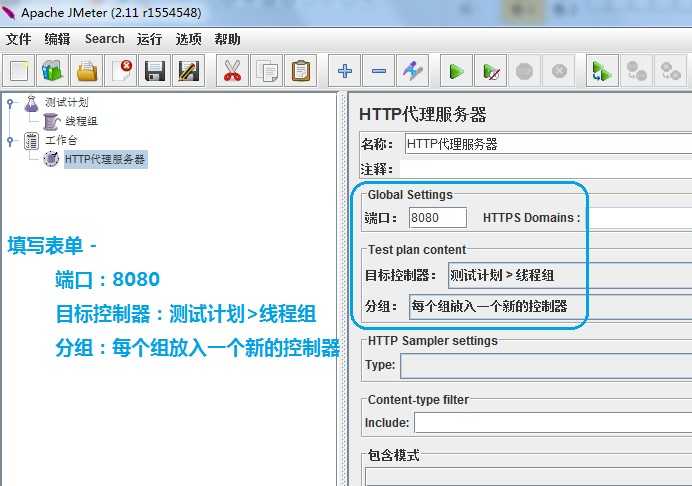
Task: Select 线程组 in the tree
Action: coord(81,121)
